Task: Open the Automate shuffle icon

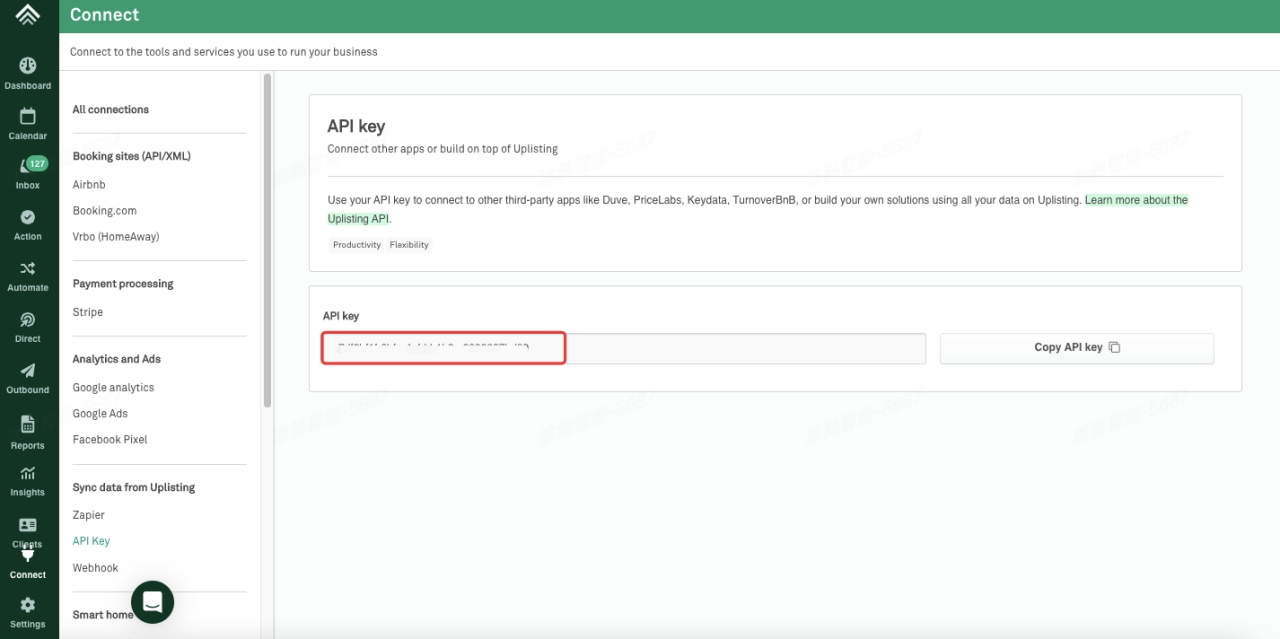Action: click(28, 275)
